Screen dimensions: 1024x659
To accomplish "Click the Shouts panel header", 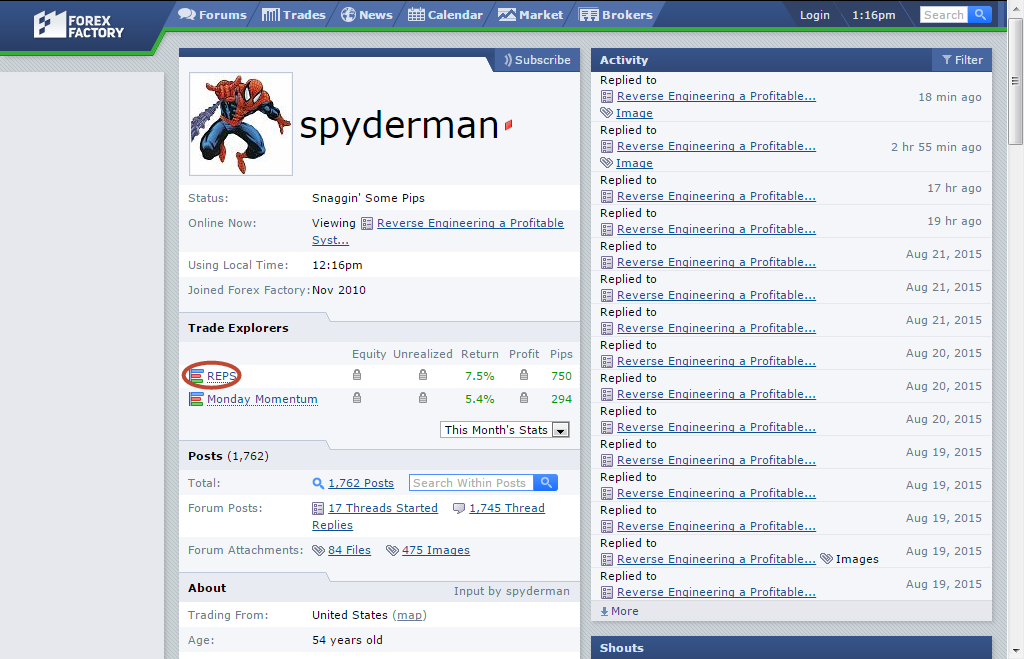I will click(791, 648).
